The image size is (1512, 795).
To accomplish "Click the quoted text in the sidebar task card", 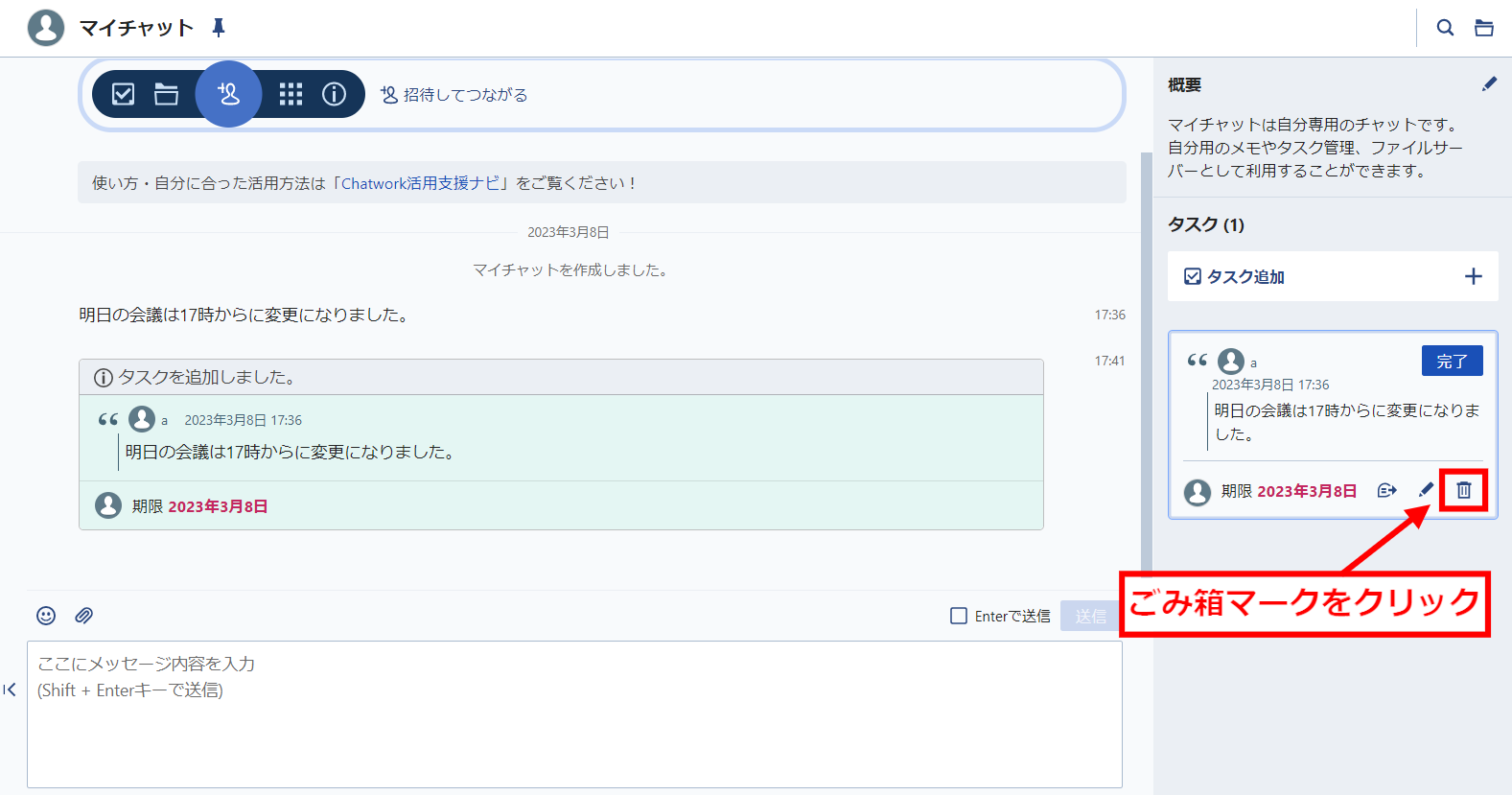I will [1347, 422].
